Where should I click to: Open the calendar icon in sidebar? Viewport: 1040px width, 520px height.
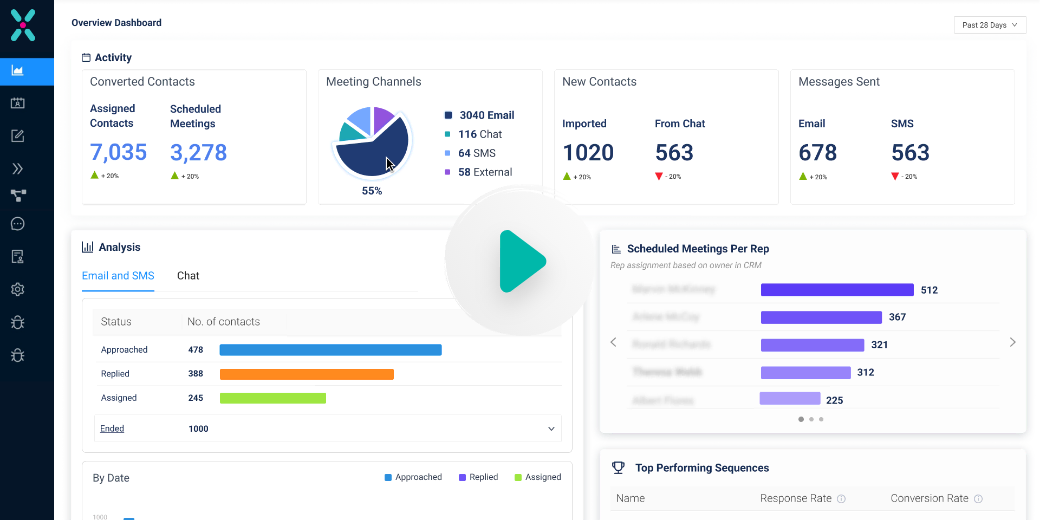point(18,103)
